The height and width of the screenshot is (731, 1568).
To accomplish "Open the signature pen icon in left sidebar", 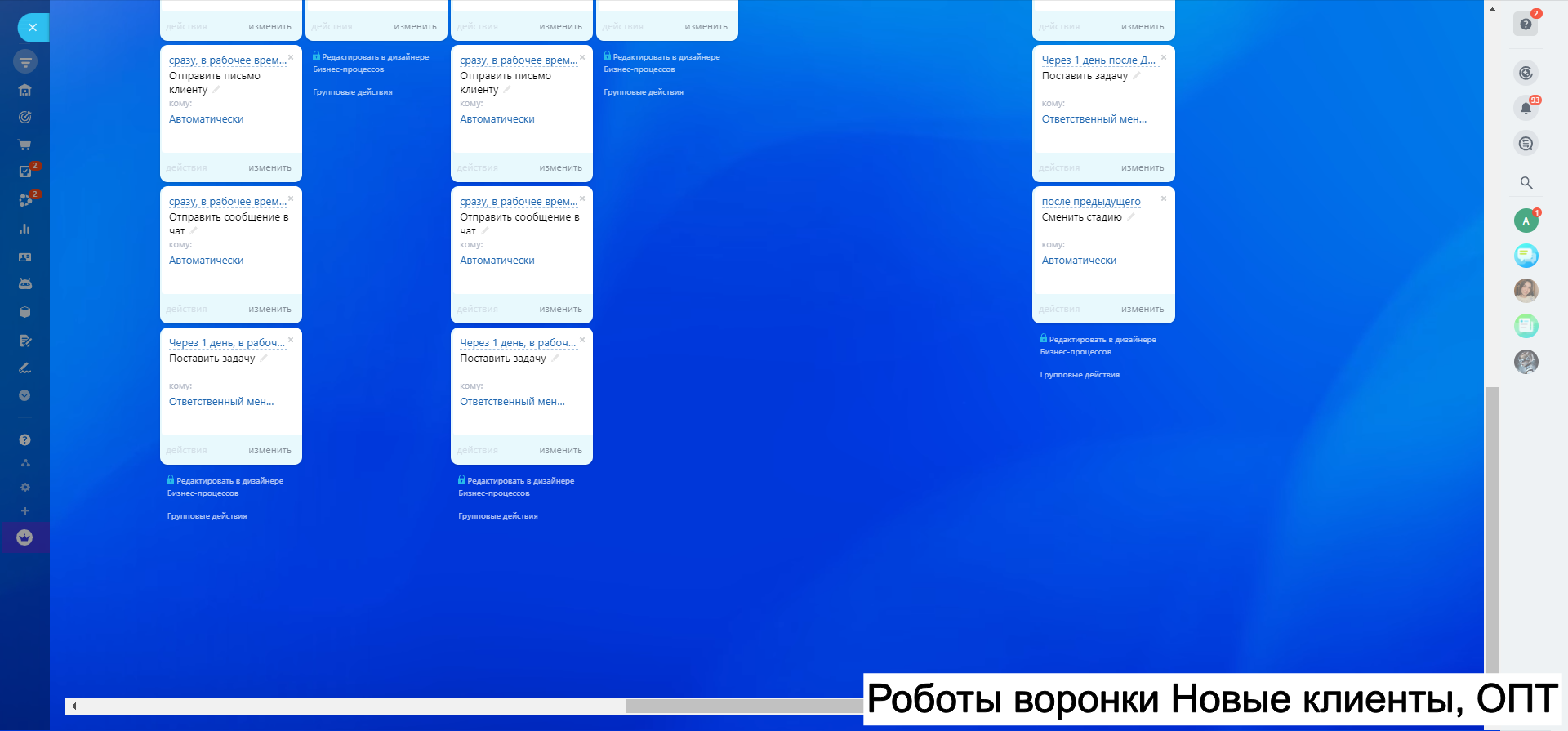I will point(25,368).
